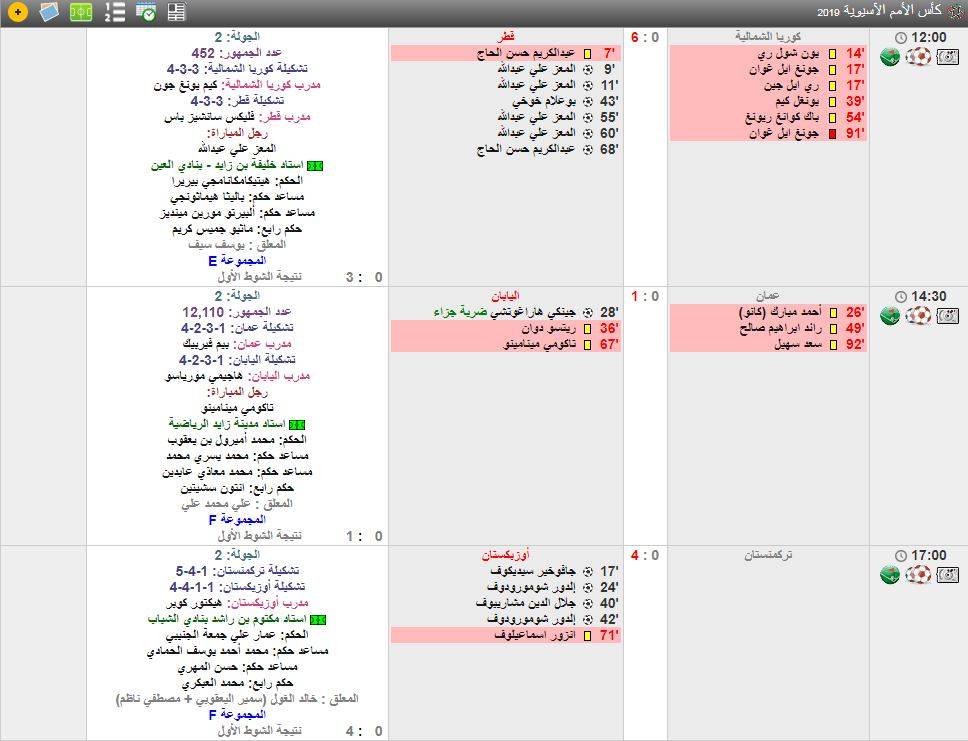Select team name أوزبكستان
The width and height of the screenshot is (968, 741).
tap(506, 555)
